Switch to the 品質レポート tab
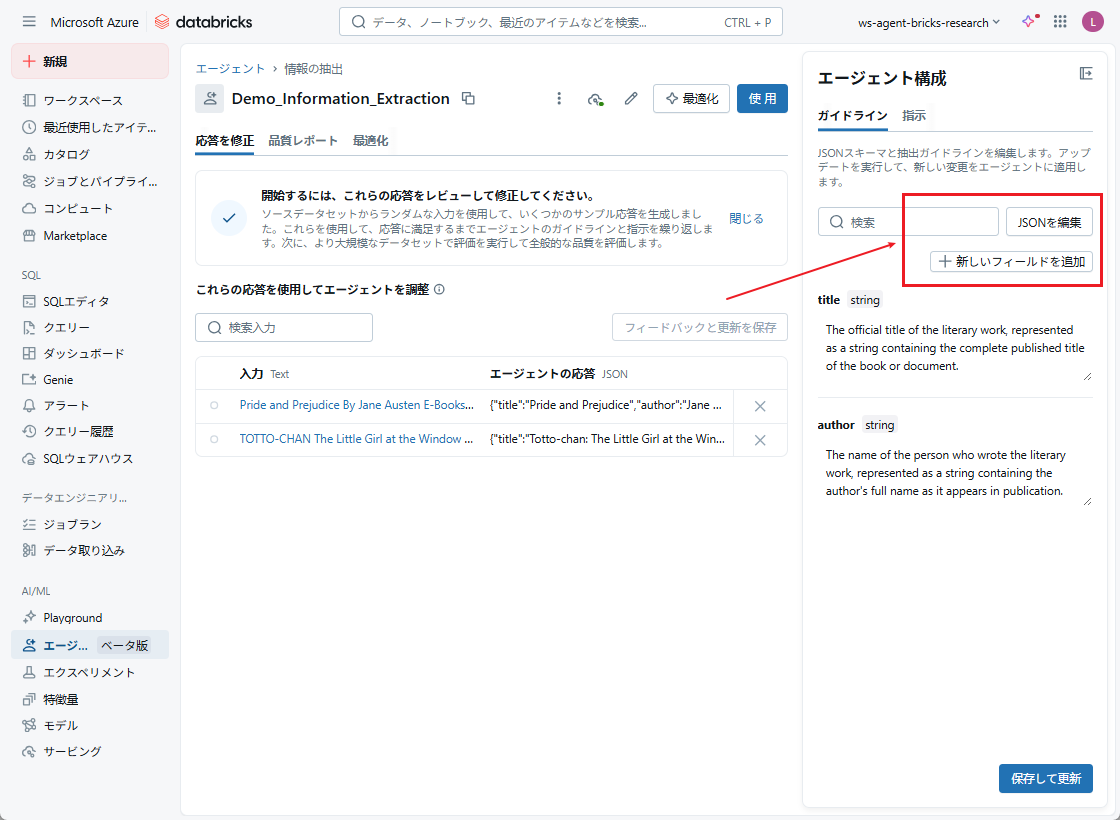 (303, 141)
